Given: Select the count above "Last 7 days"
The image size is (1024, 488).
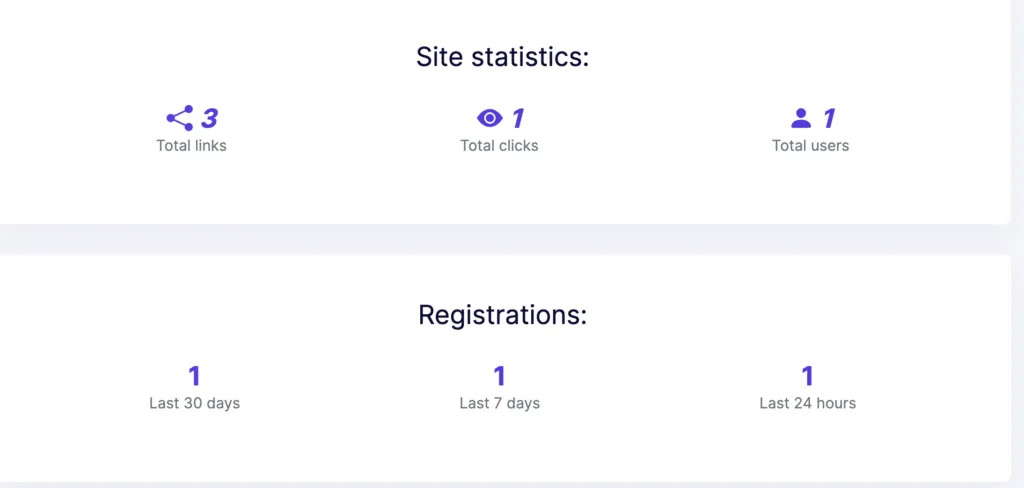Looking at the screenshot, I should click(499, 376).
